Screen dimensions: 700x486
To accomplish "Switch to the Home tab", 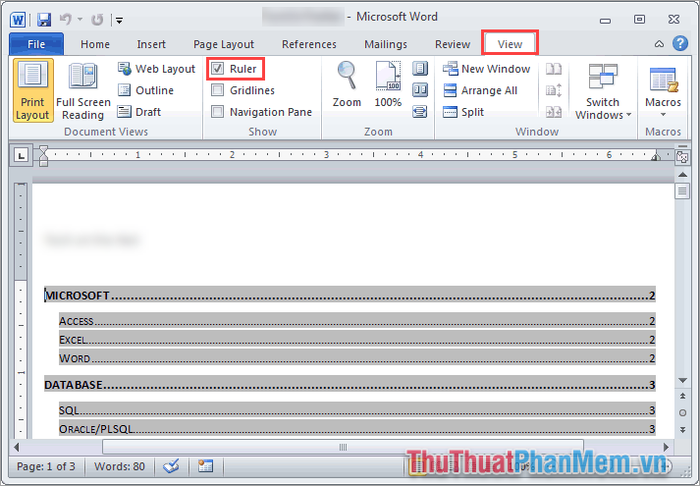I will tap(95, 44).
